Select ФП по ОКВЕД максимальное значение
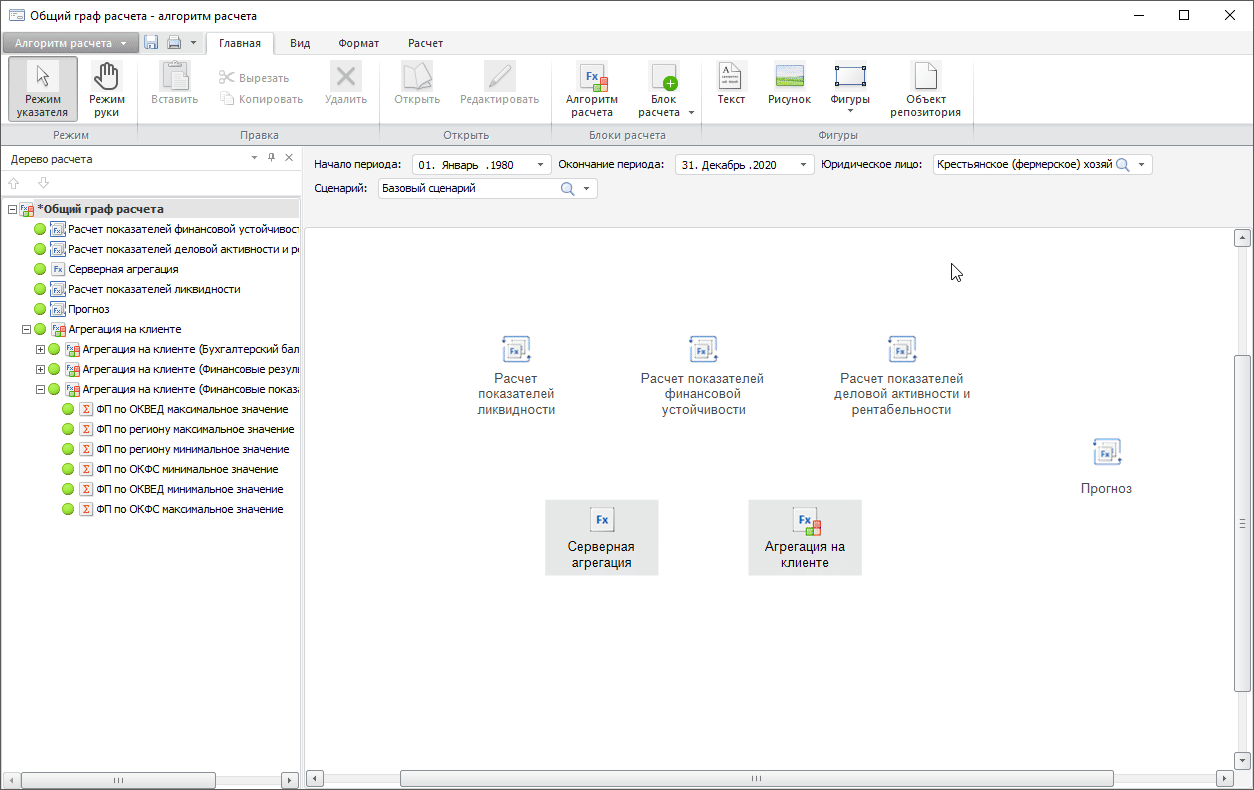1254x790 pixels. point(191,409)
